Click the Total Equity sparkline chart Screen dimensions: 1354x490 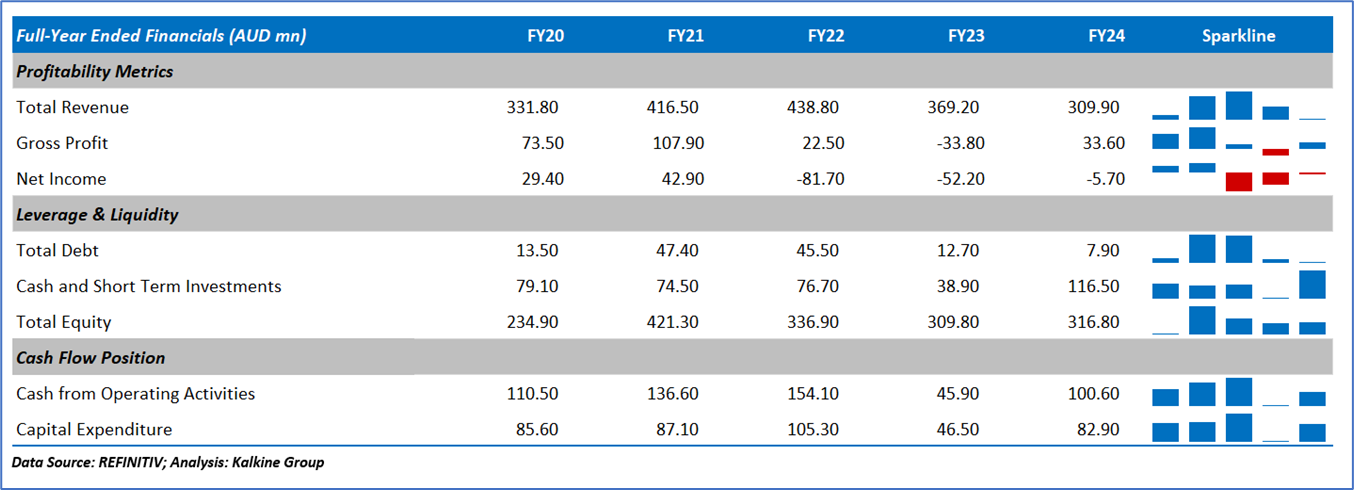coord(1238,321)
